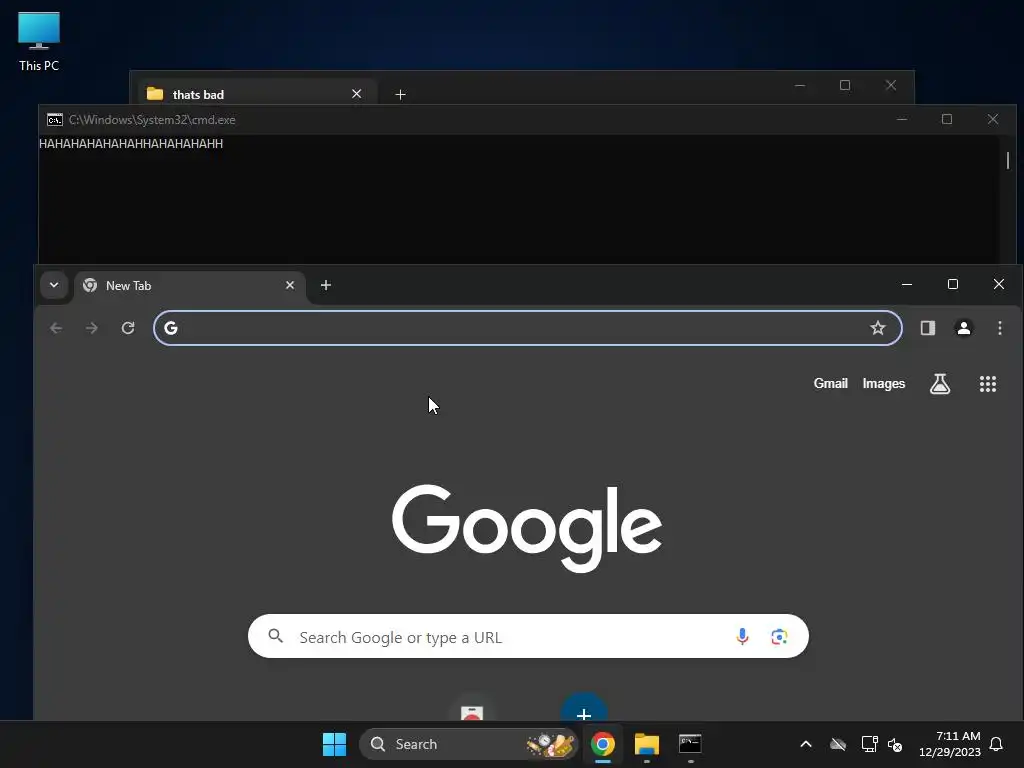Add a new File Explorer tab
This screenshot has height=768, width=1024.
(400, 95)
